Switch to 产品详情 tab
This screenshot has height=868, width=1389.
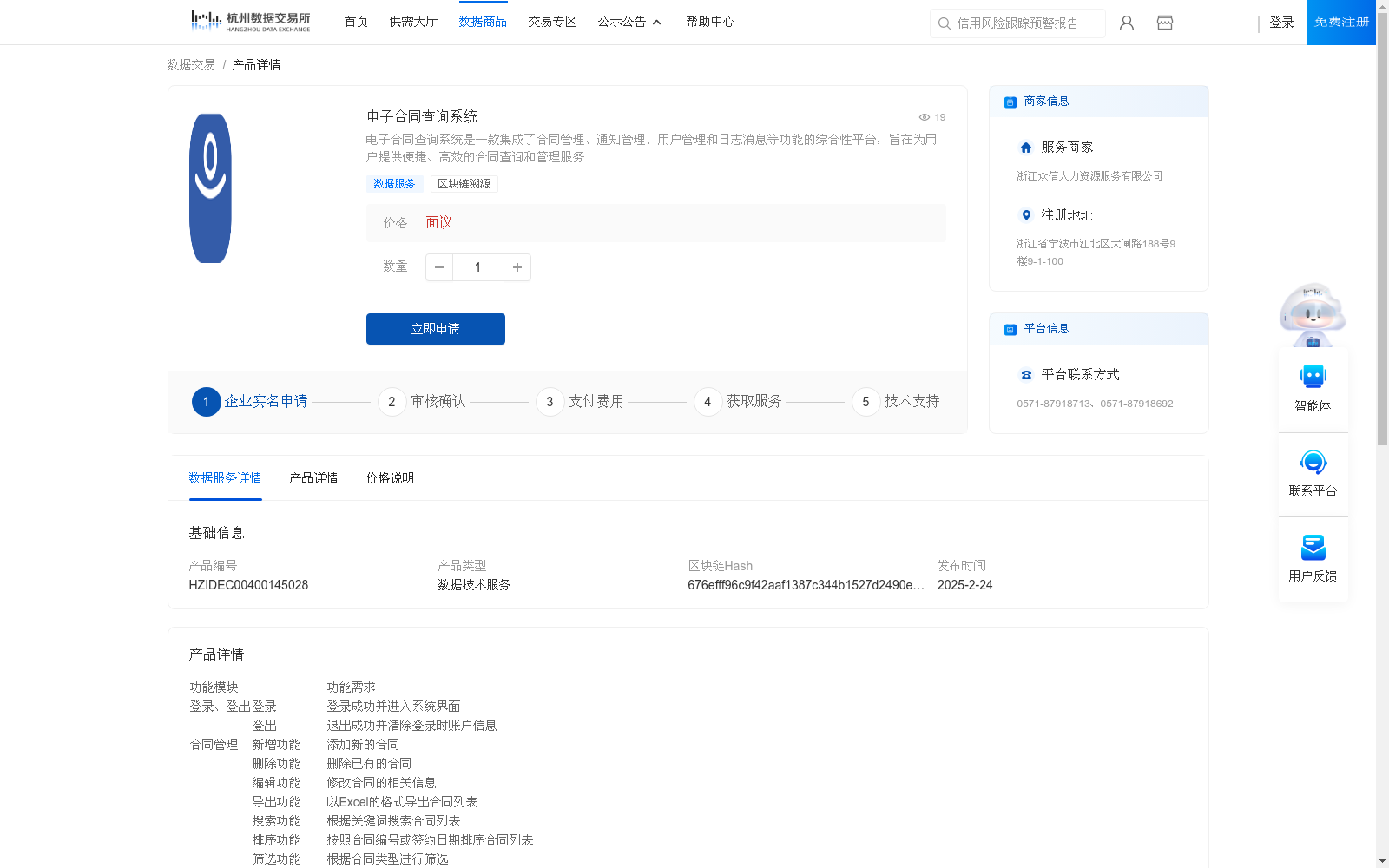(313, 478)
